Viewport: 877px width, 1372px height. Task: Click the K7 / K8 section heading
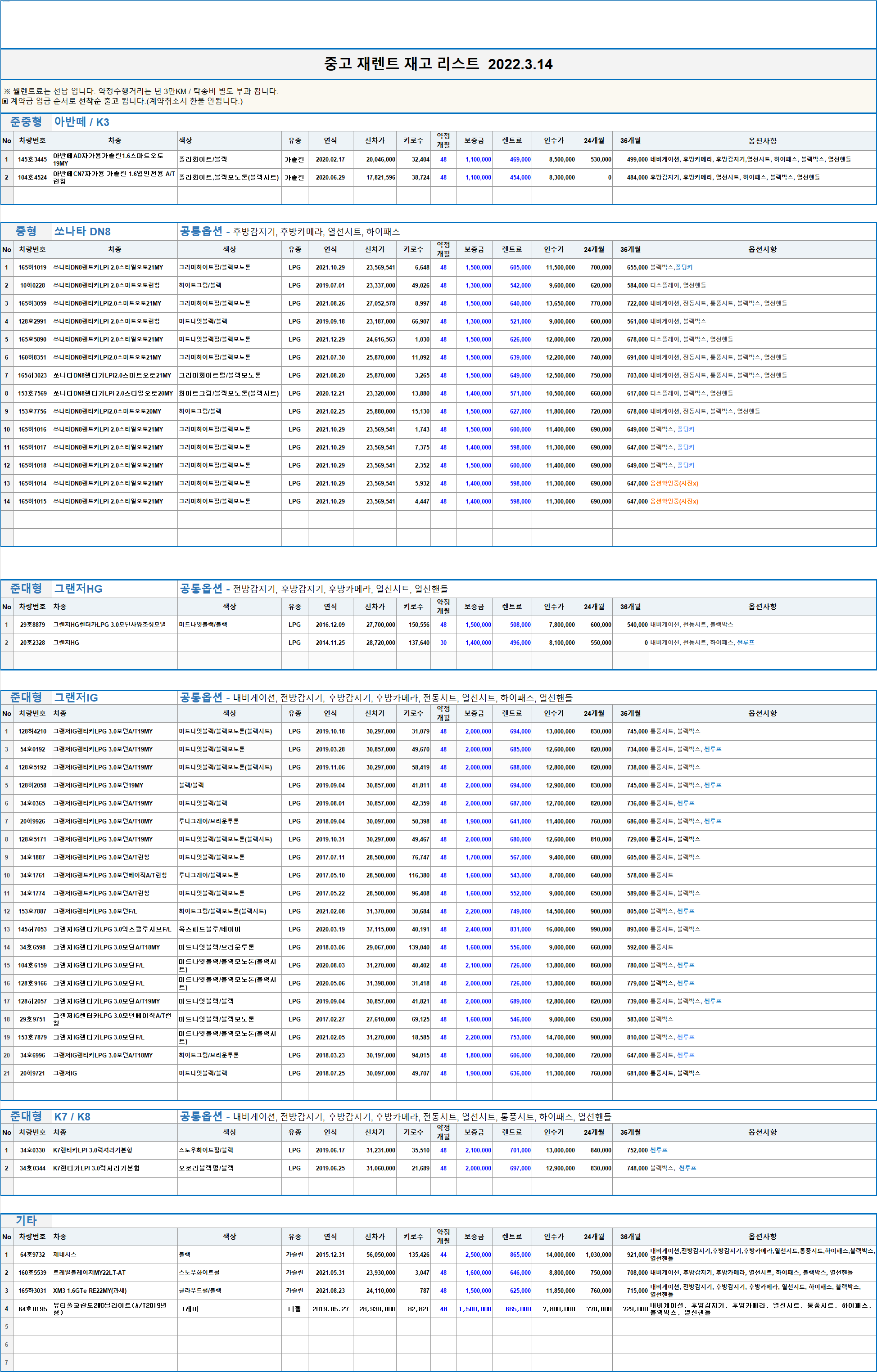[72, 1117]
